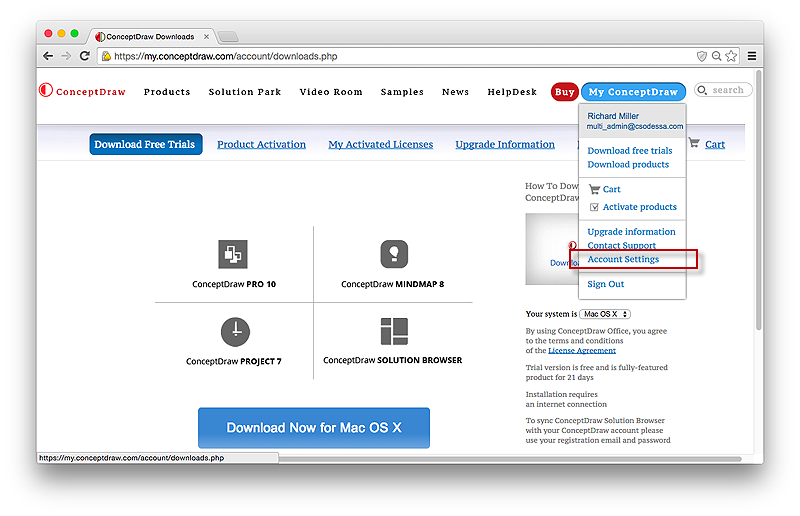Open the Samples menu item
800x516 pixels.
[402, 92]
